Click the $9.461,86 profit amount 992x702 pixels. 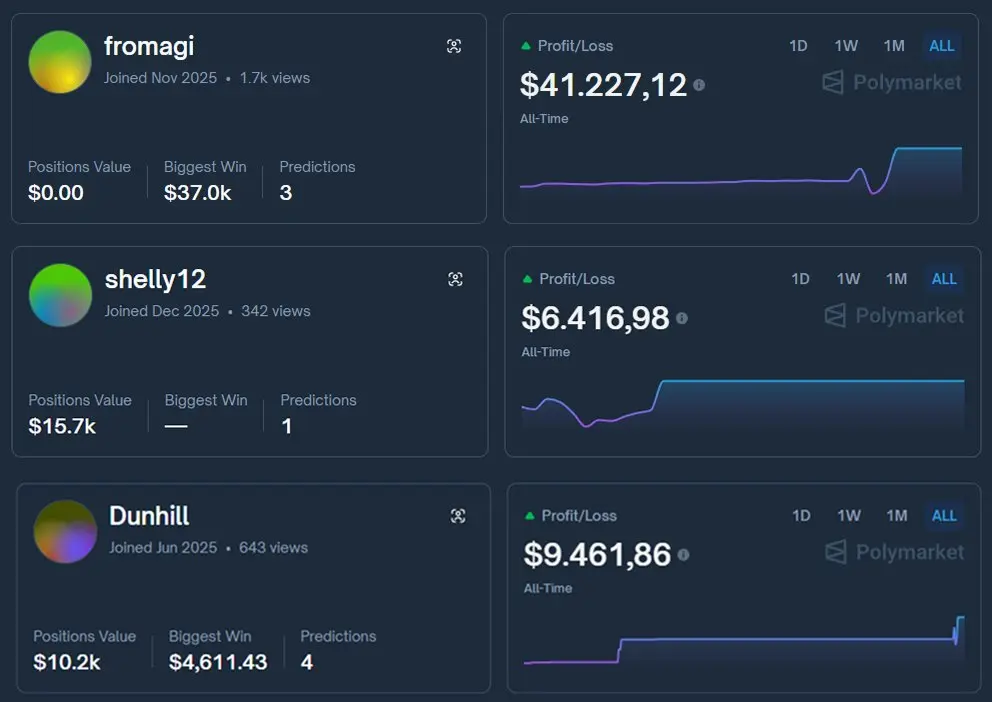tap(597, 555)
